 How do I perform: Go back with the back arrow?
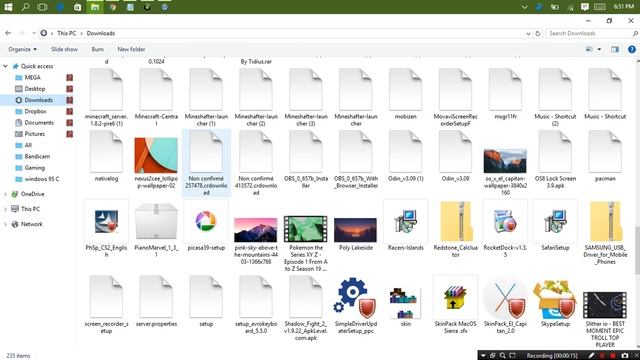point(8,33)
